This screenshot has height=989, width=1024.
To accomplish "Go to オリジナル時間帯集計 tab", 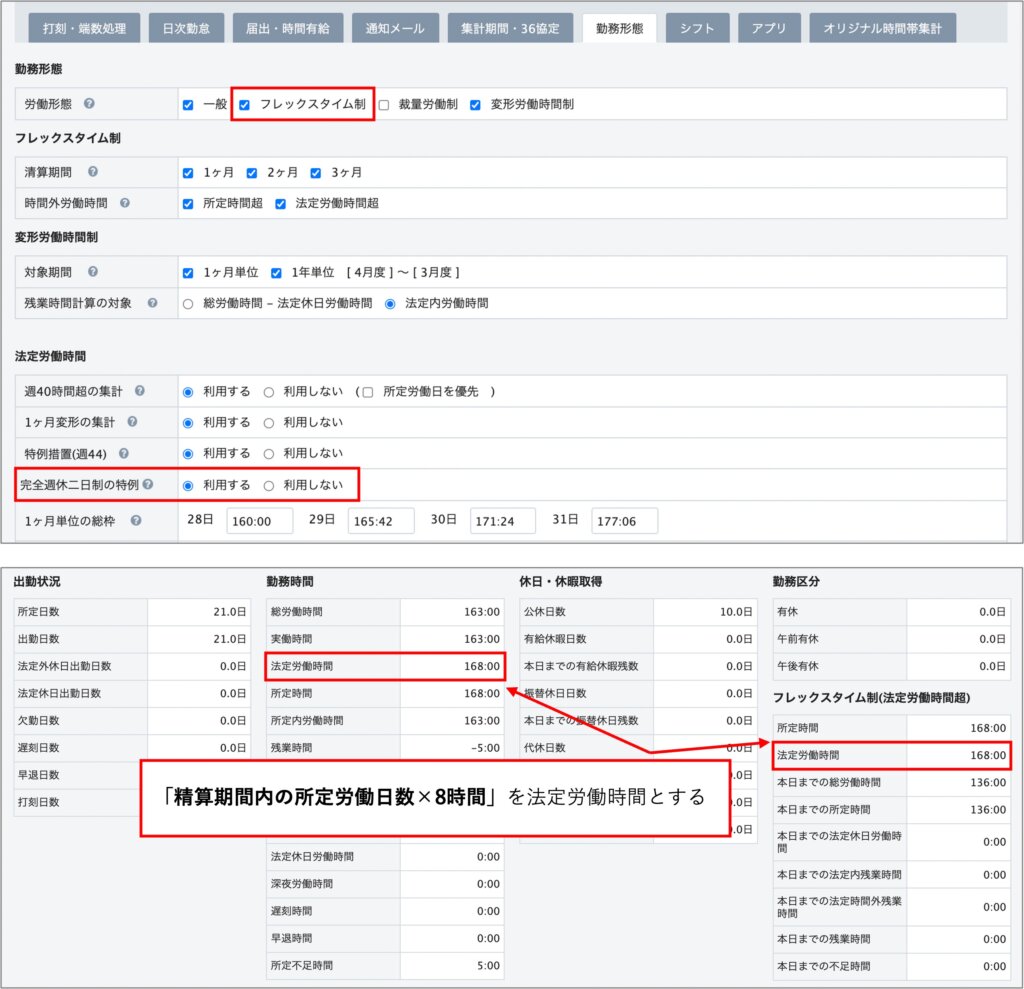I will [x=882, y=29].
